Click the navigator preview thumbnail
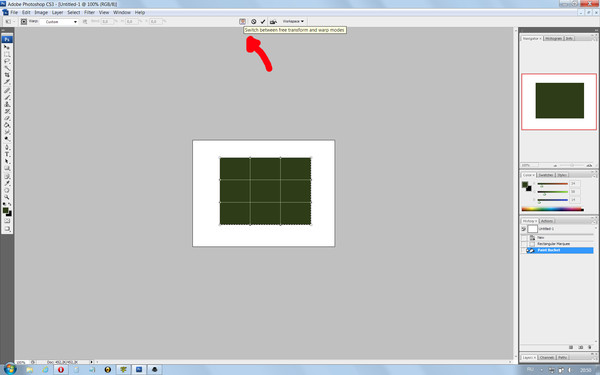This screenshot has width=600, height=375. [559, 101]
